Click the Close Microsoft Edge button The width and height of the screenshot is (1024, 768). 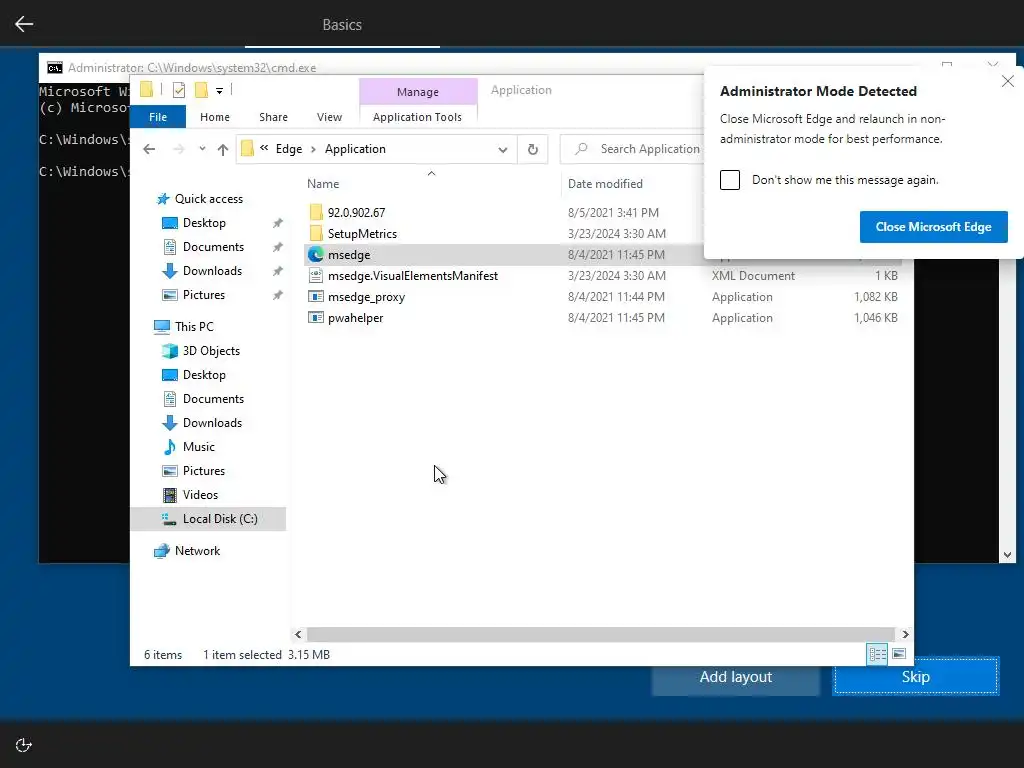pos(933,227)
